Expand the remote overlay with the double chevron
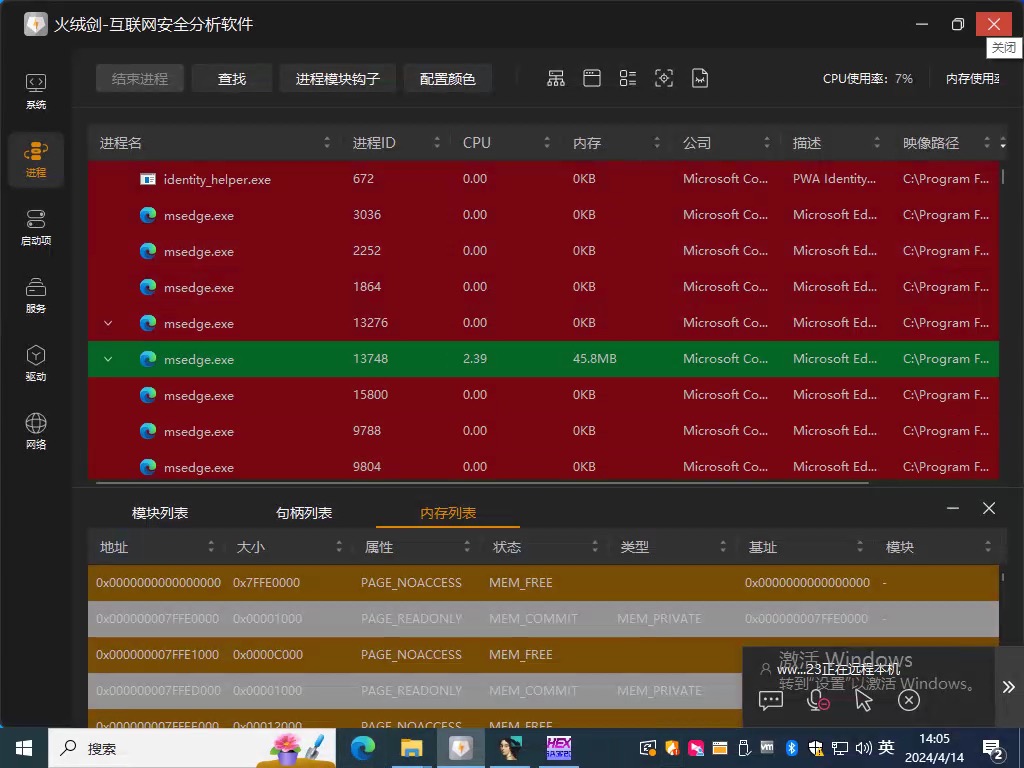Viewport: 1024px width, 768px height. tap(1009, 686)
